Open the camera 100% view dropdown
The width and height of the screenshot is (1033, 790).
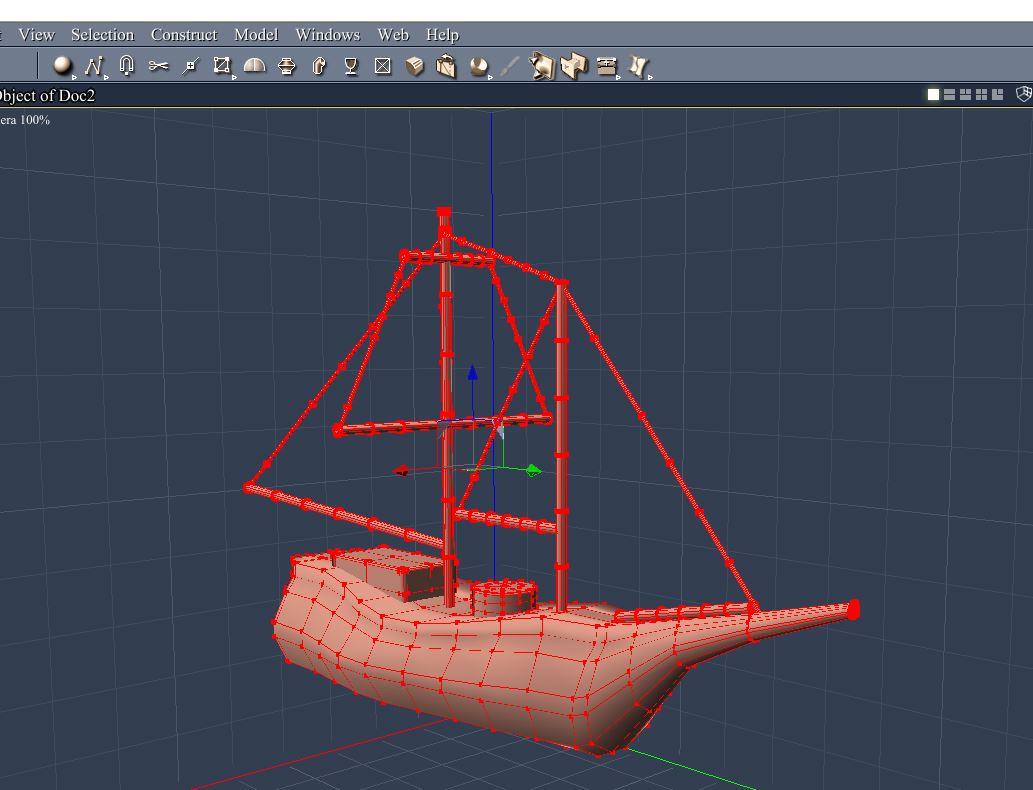25,119
